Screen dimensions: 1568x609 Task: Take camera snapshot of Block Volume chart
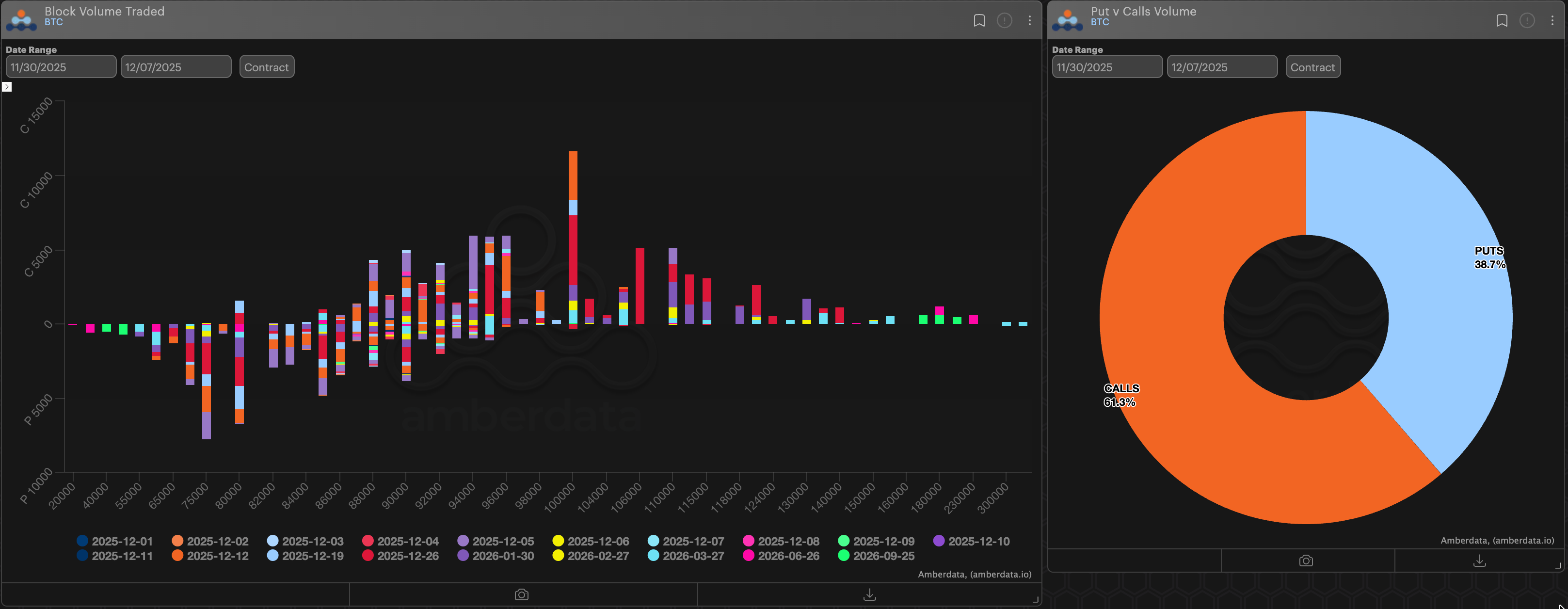click(x=522, y=594)
